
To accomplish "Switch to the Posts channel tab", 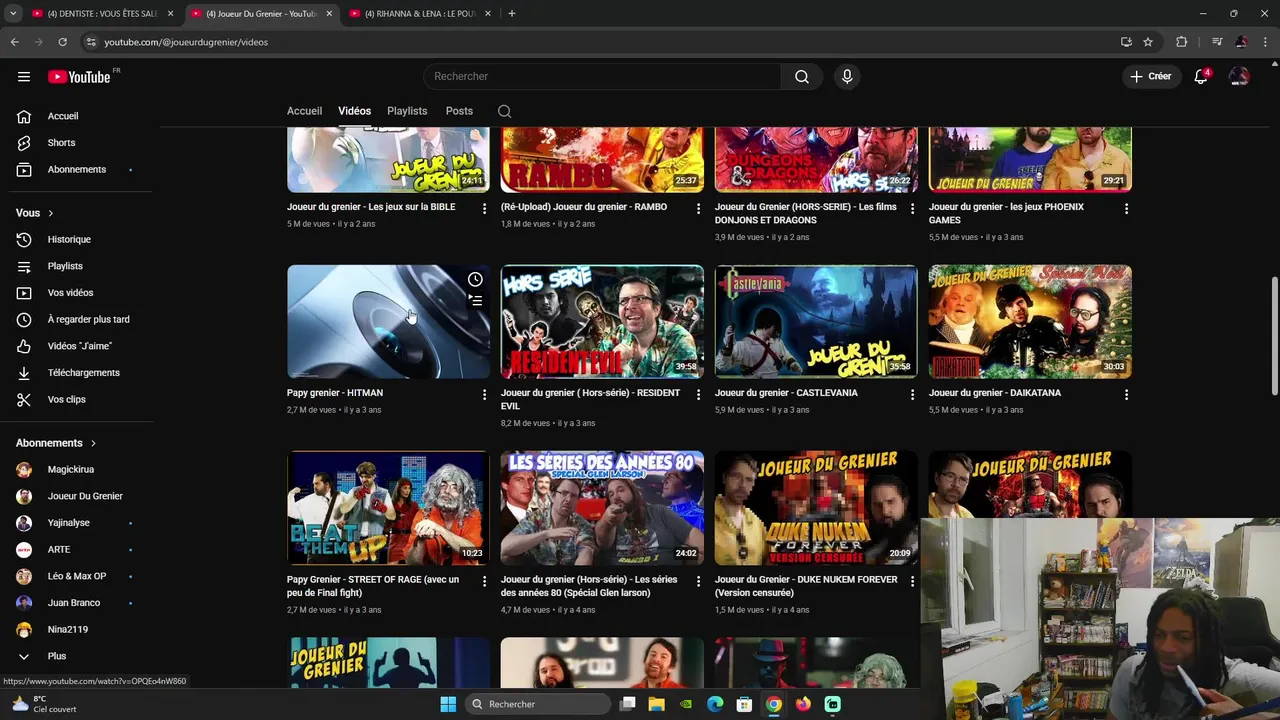I will 459,111.
